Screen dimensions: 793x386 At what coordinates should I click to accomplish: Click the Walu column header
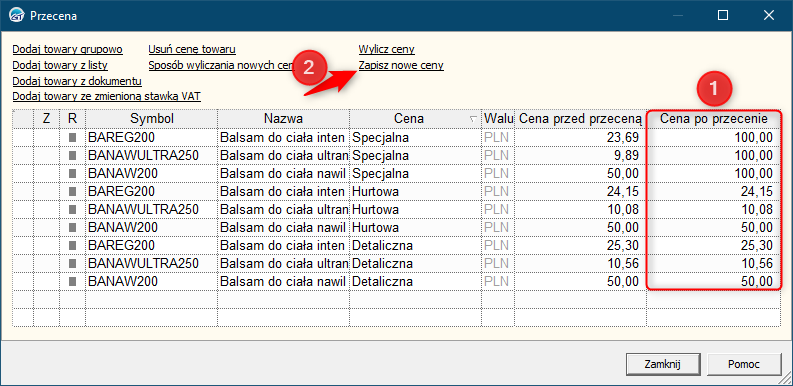[498, 119]
